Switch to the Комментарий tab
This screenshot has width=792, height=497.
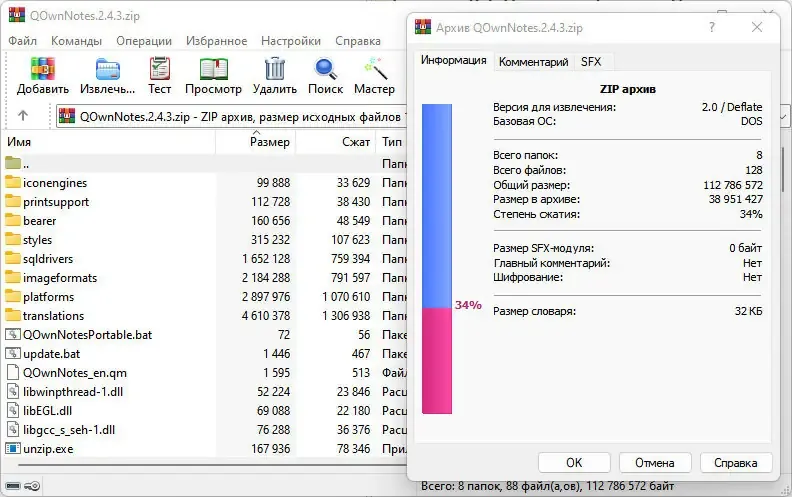click(533, 62)
